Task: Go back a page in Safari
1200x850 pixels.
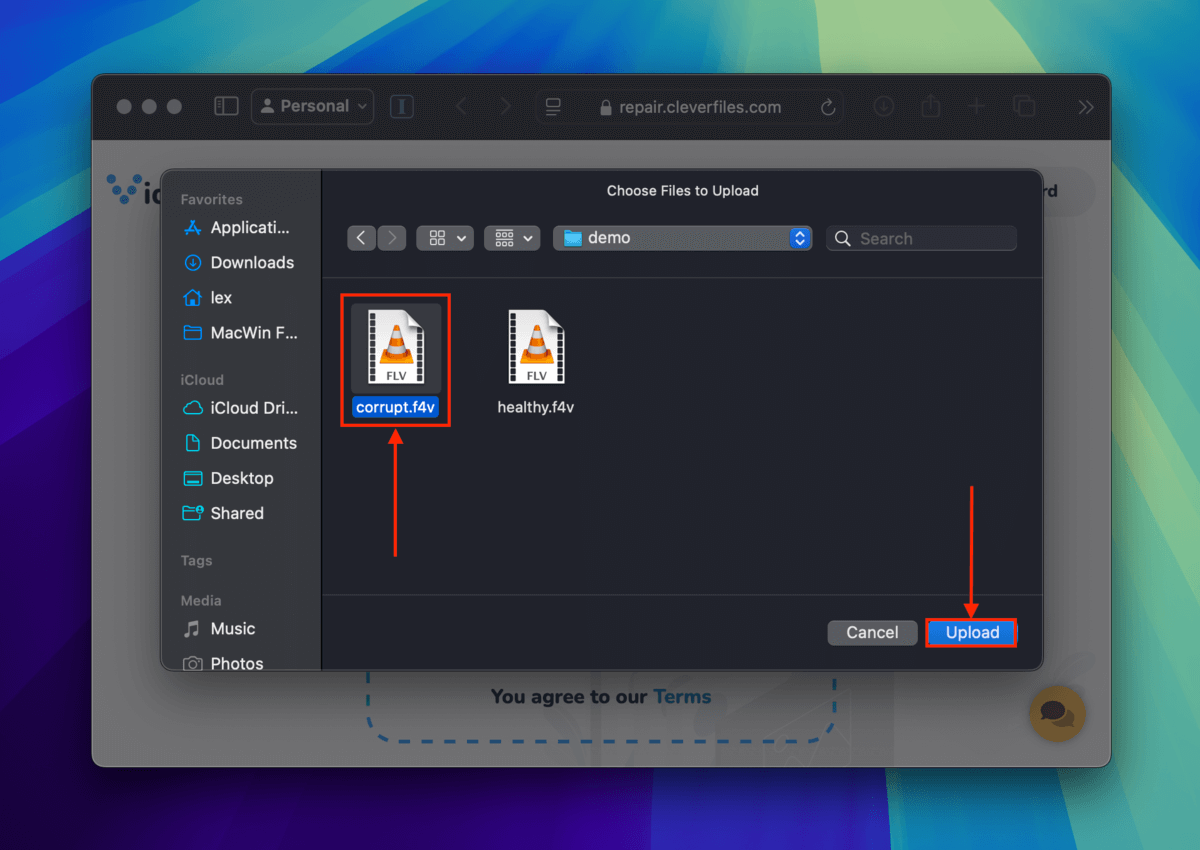Action: (461, 106)
